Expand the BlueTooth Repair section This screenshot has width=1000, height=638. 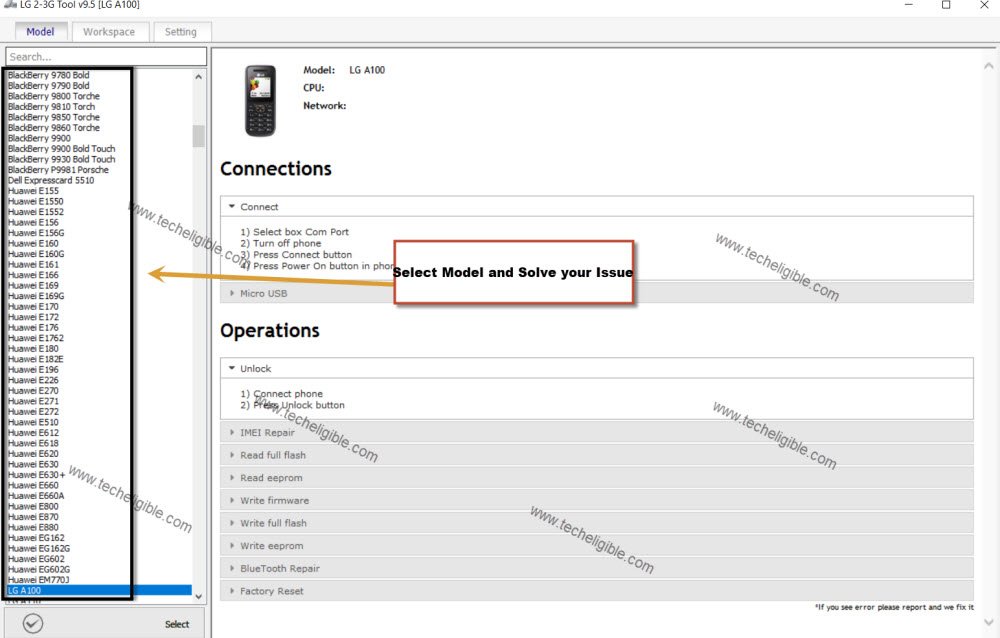click(596, 568)
